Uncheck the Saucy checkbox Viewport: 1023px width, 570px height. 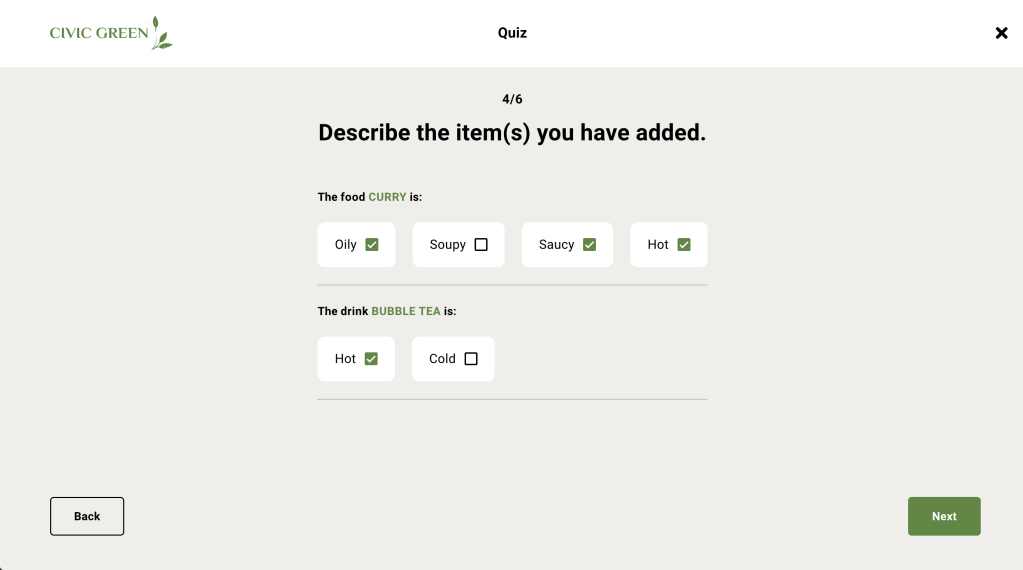590,245
